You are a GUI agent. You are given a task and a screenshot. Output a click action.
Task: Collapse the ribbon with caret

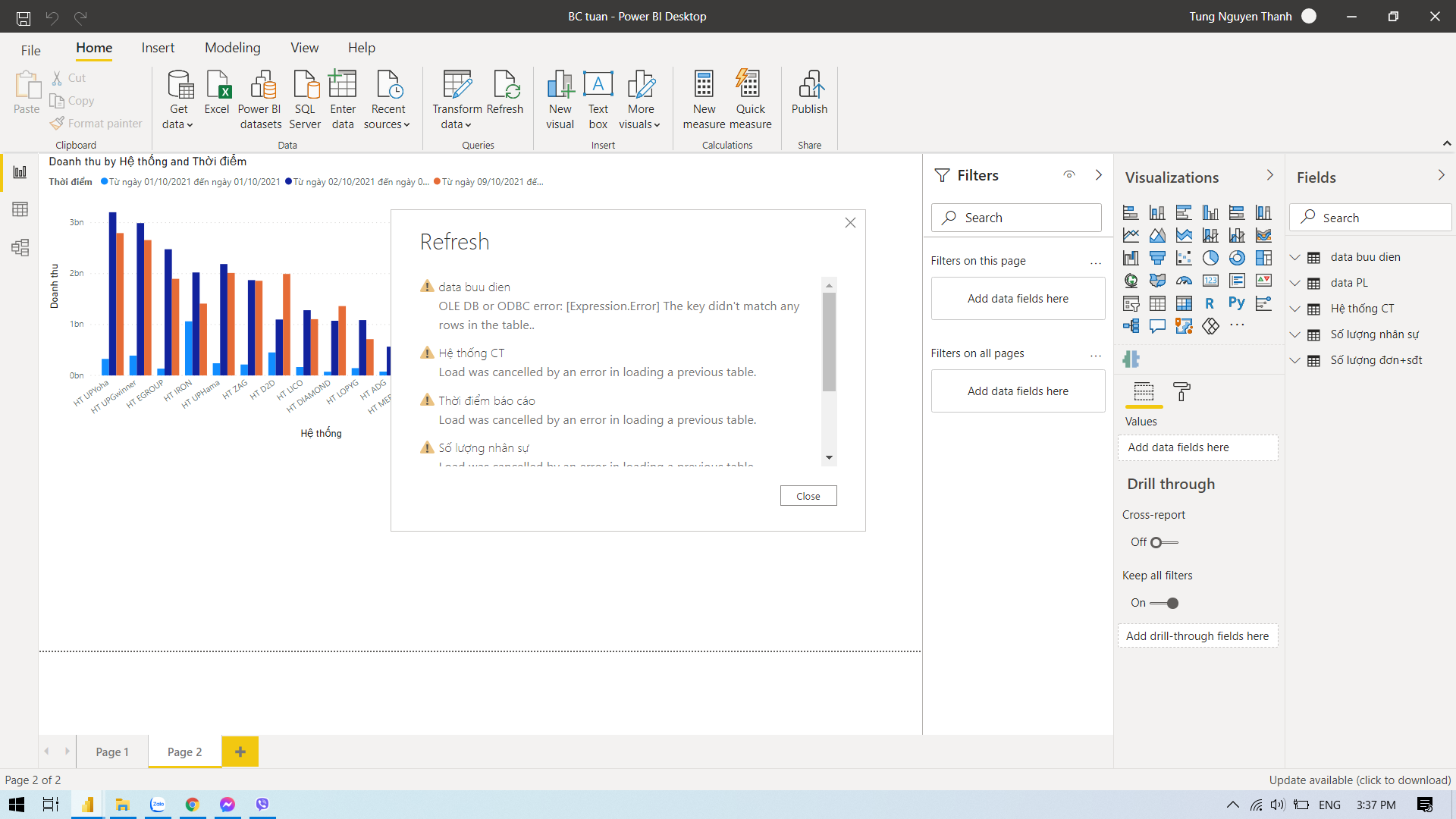pyautogui.click(x=1446, y=143)
